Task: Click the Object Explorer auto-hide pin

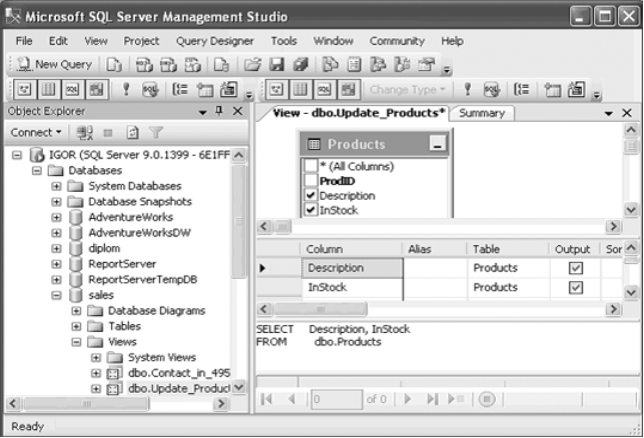Action: 219,111
